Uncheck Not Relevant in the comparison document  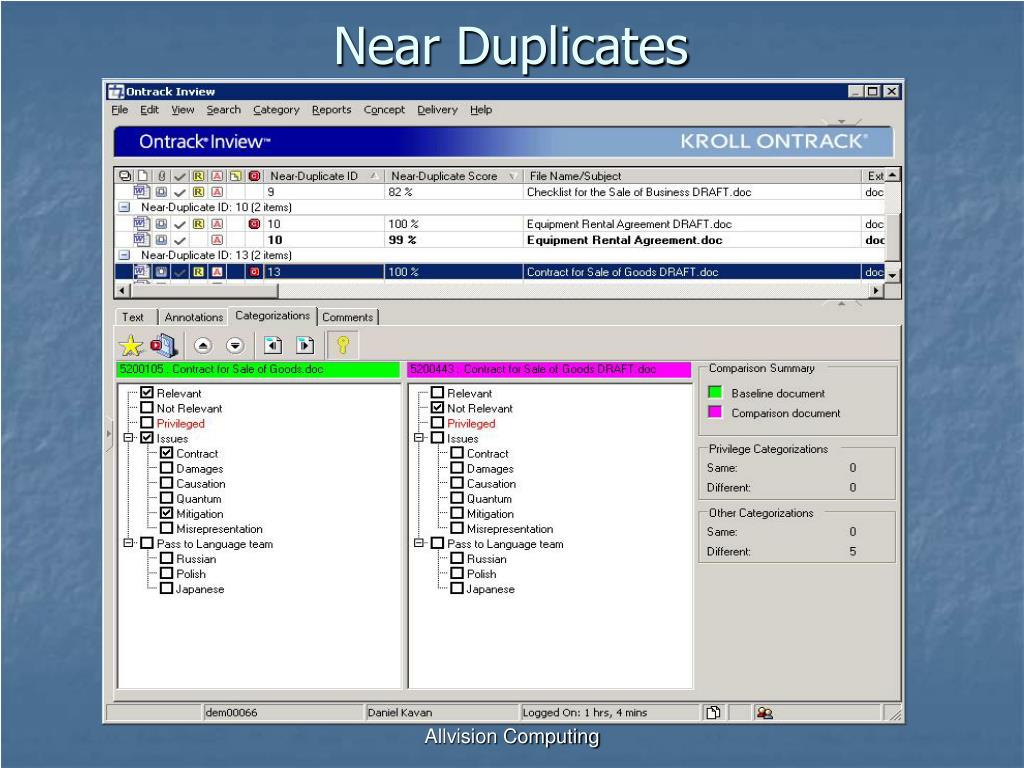(438, 408)
